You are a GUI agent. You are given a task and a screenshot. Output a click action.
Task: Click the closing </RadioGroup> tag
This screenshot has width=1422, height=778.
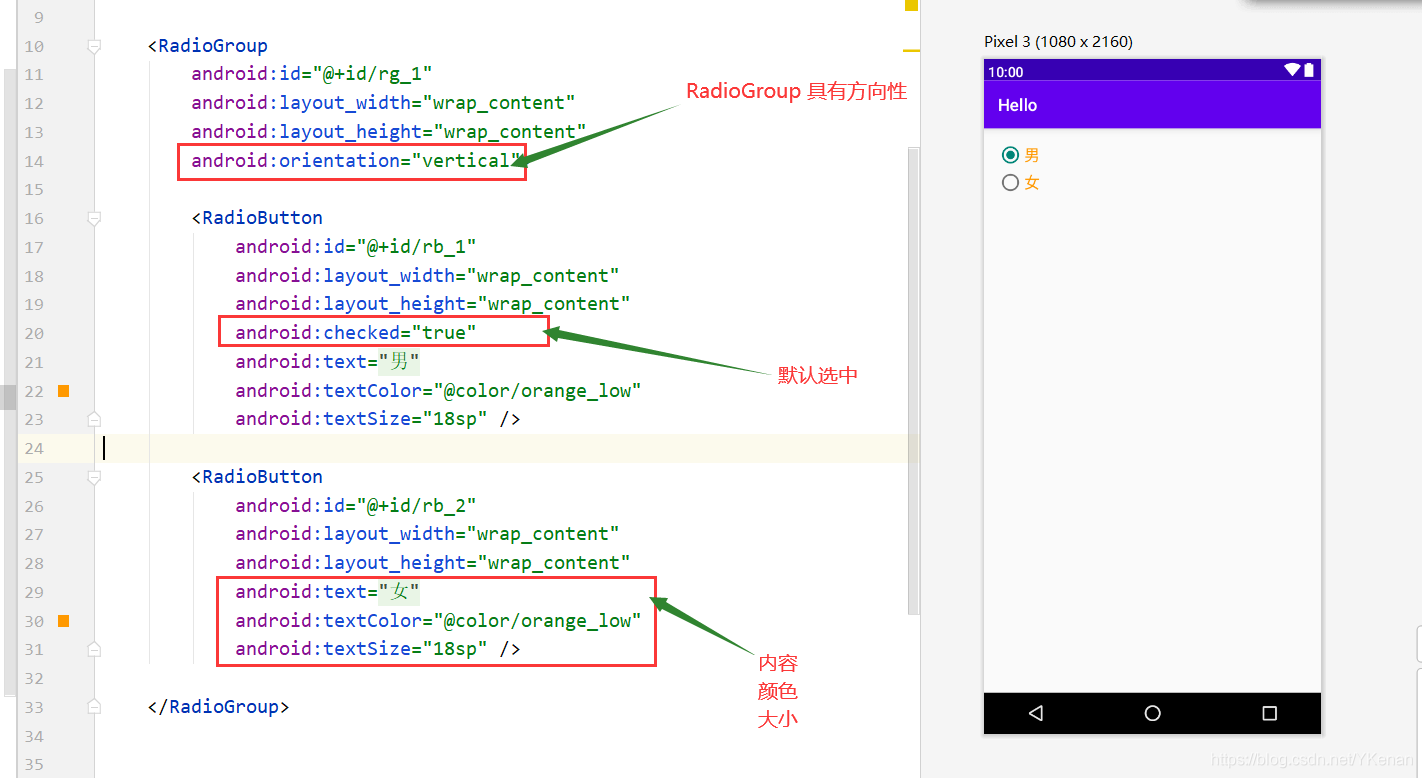(219, 707)
